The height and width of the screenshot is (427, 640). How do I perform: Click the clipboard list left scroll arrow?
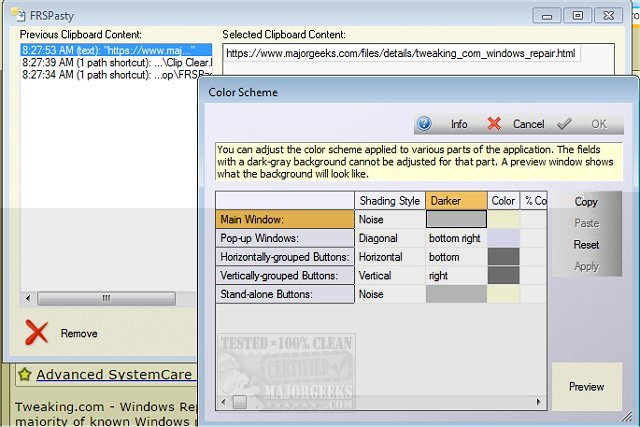28,298
